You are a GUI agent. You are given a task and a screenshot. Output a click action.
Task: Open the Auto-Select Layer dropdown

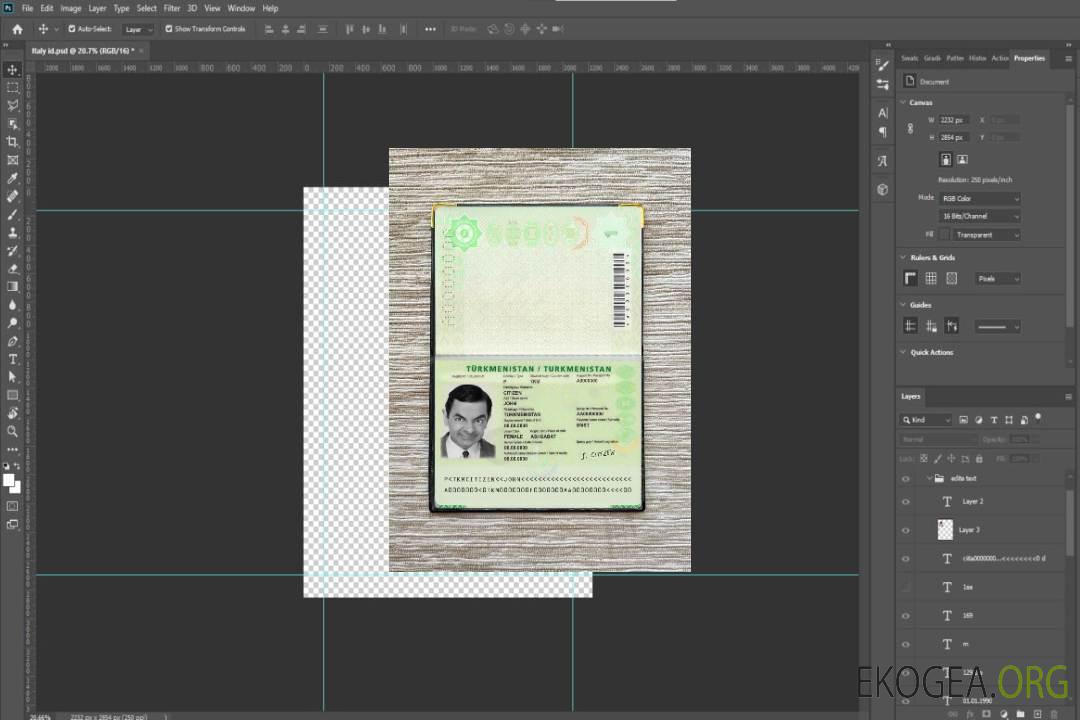(x=138, y=30)
